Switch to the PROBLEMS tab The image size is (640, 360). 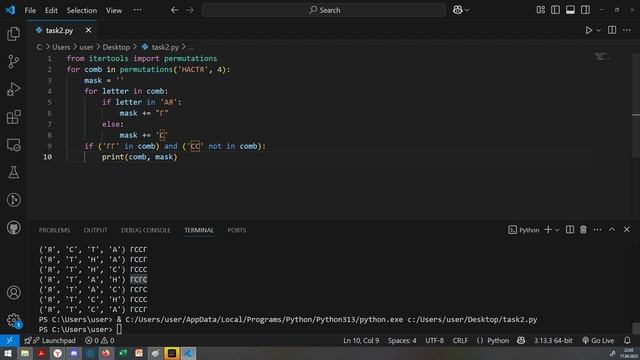point(54,230)
